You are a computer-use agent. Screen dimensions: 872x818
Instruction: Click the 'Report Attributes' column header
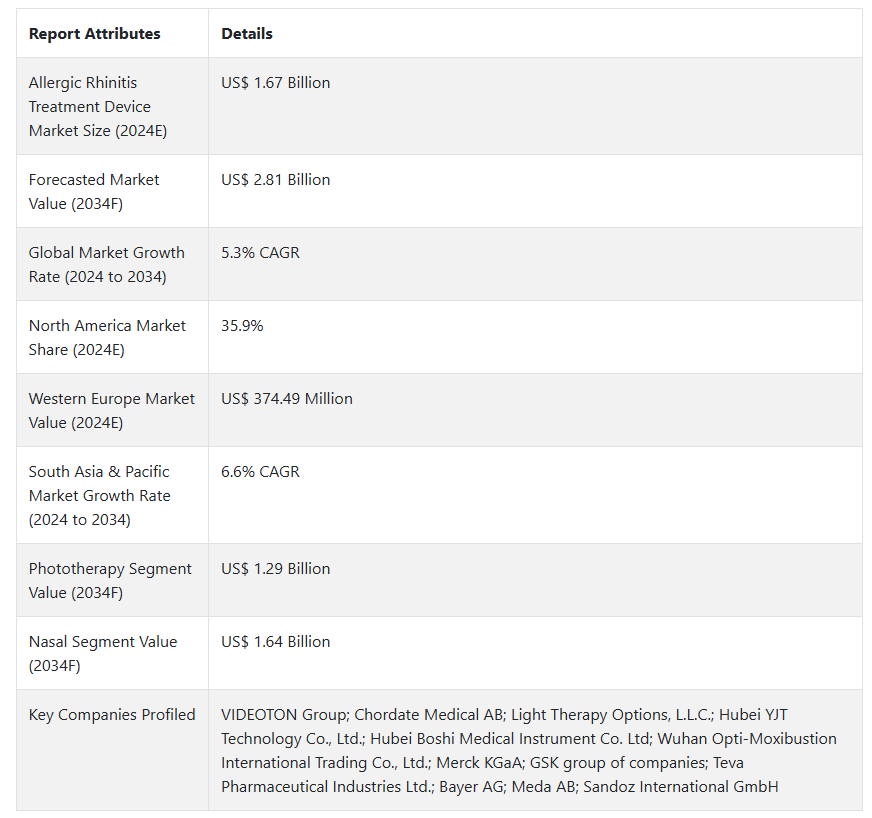click(x=94, y=34)
